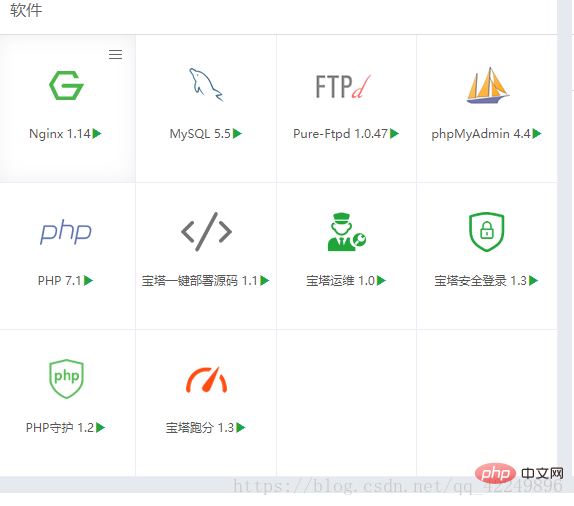Screen dimensions: 574x506
Task: Click the phpMyAdmin sailboat icon
Action: pyautogui.click(x=487, y=85)
